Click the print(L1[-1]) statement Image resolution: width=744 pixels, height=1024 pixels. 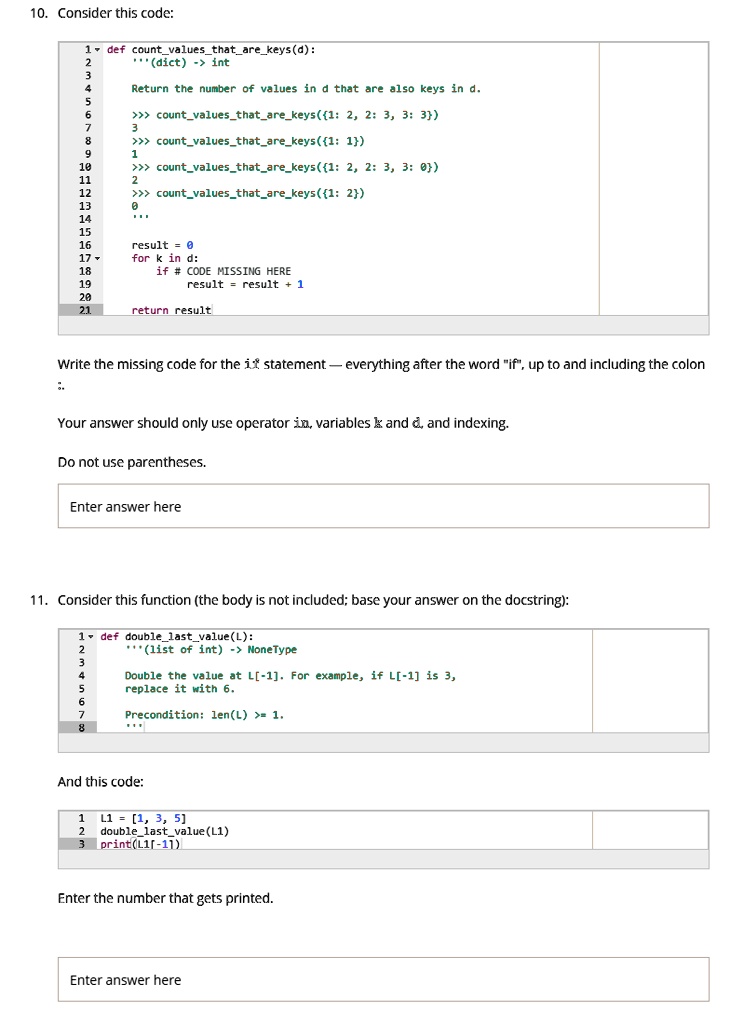tap(137, 843)
